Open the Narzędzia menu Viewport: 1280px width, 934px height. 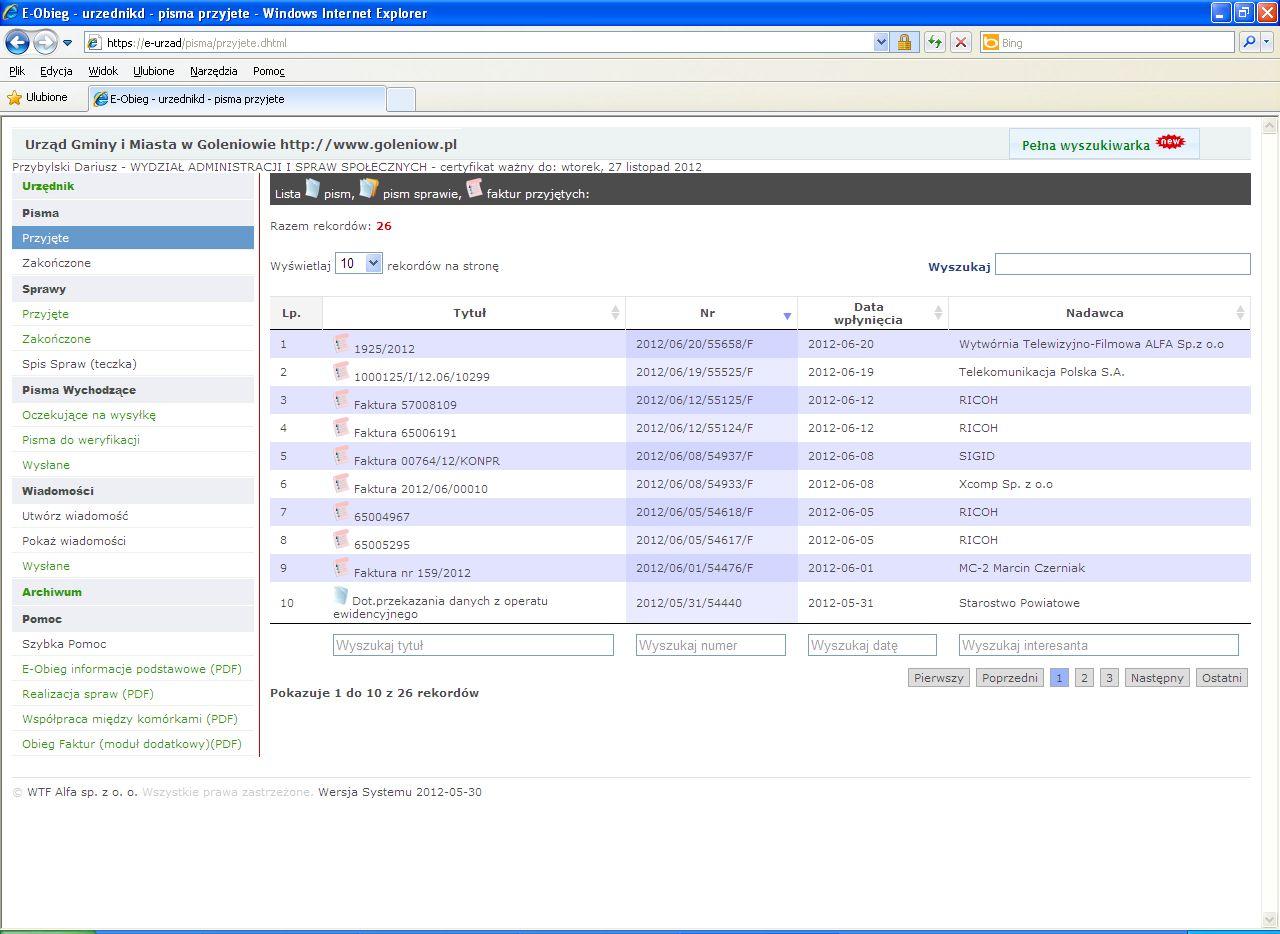pyautogui.click(x=214, y=71)
